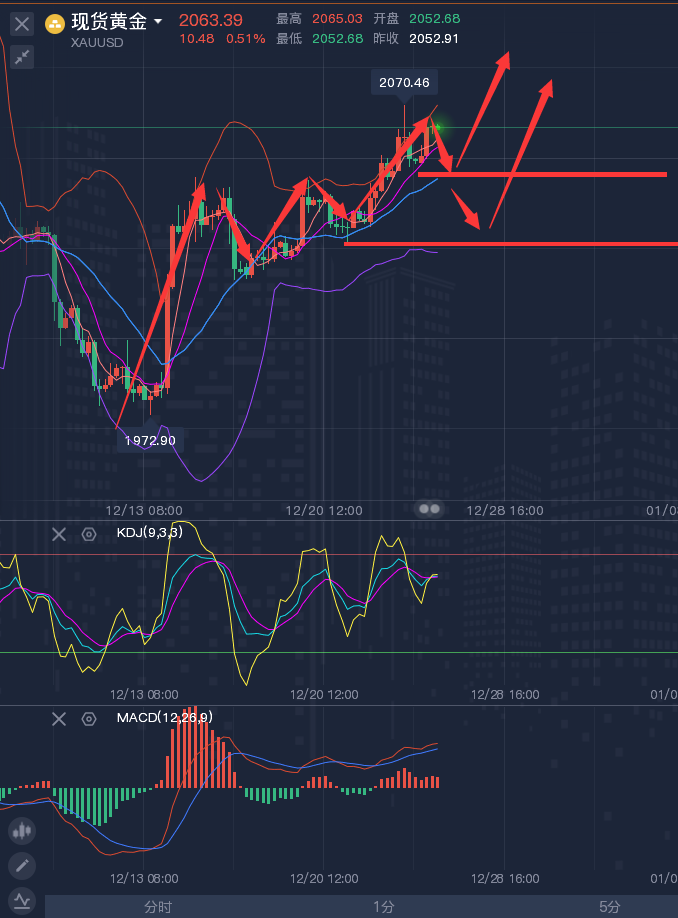Switch to the 分时 timeframe tab
This screenshot has height=918, width=678.
coord(158,906)
